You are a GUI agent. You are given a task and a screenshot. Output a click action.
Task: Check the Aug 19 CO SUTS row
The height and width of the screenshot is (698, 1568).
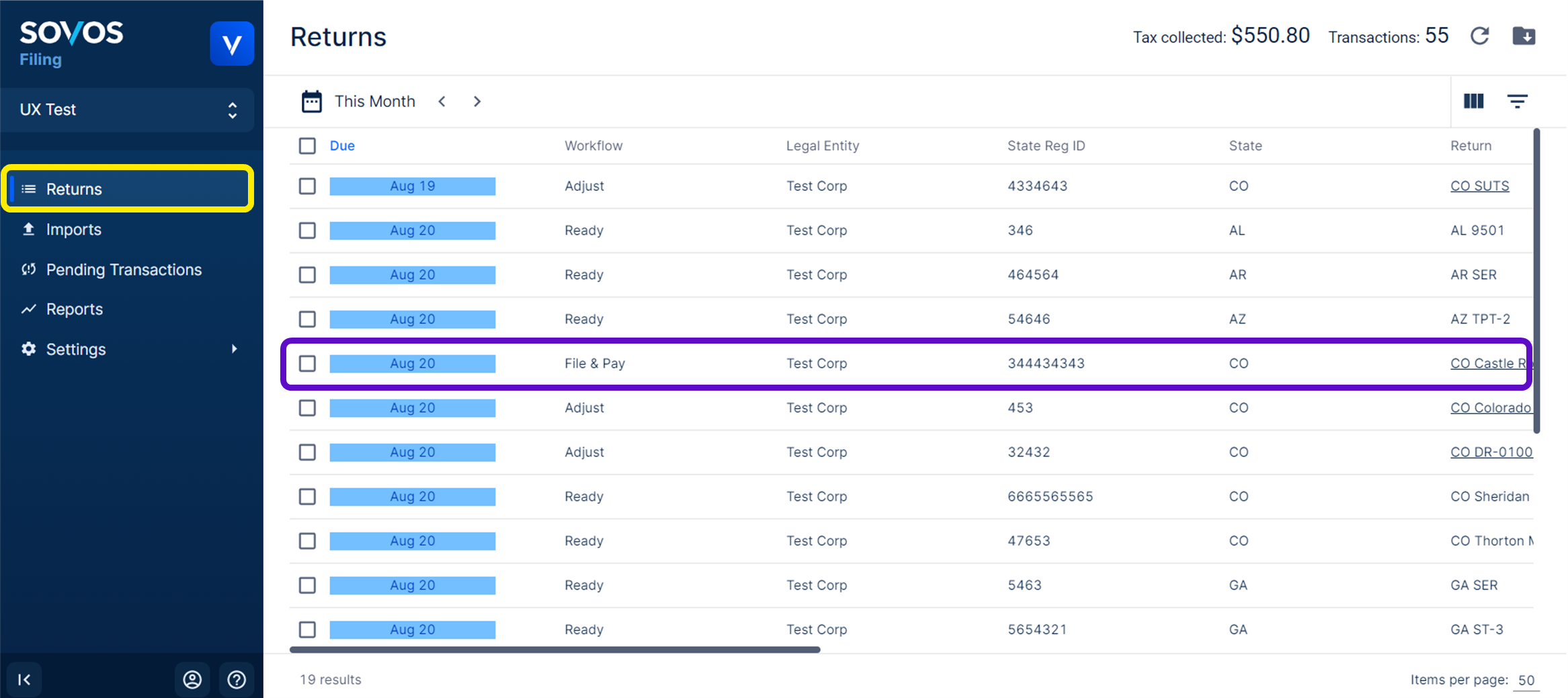click(307, 186)
